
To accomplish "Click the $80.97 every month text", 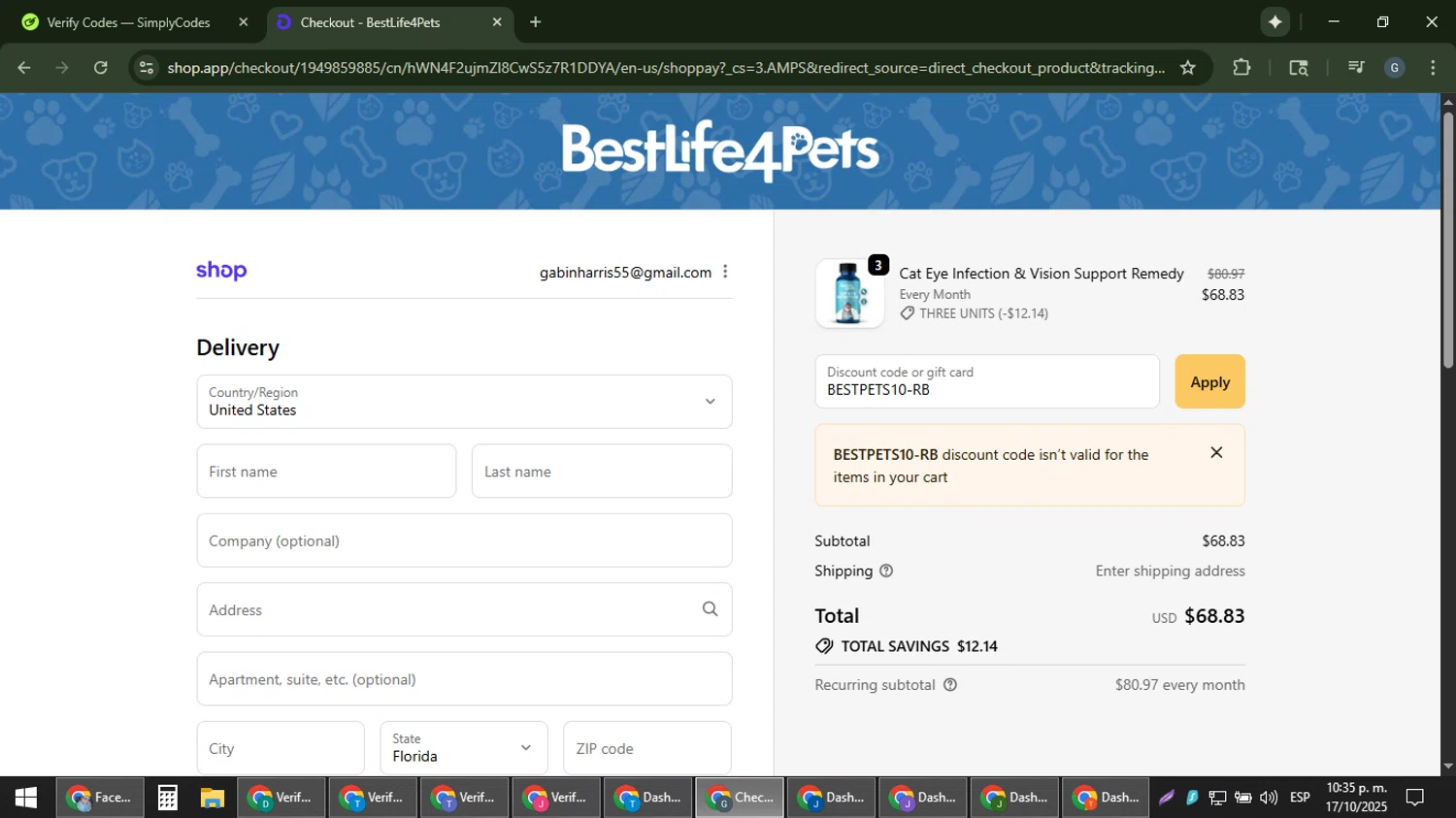I will click(1179, 685).
